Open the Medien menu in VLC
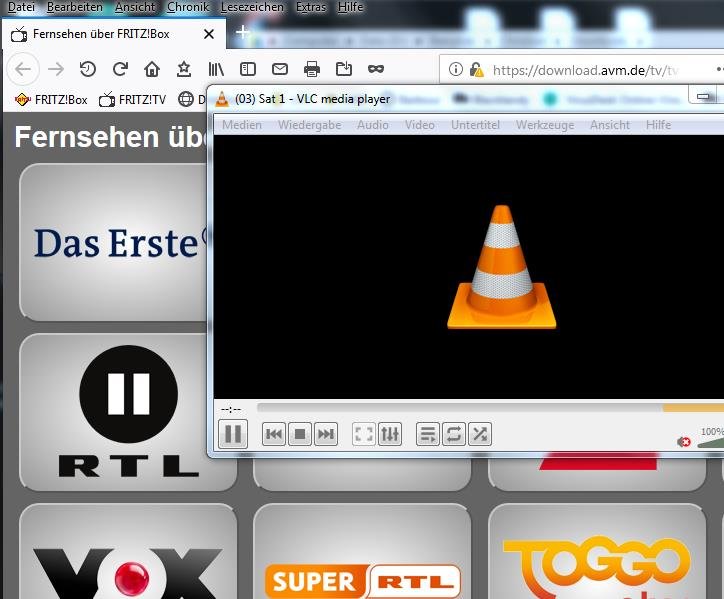The width and height of the screenshot is (724, 599). 241,125
